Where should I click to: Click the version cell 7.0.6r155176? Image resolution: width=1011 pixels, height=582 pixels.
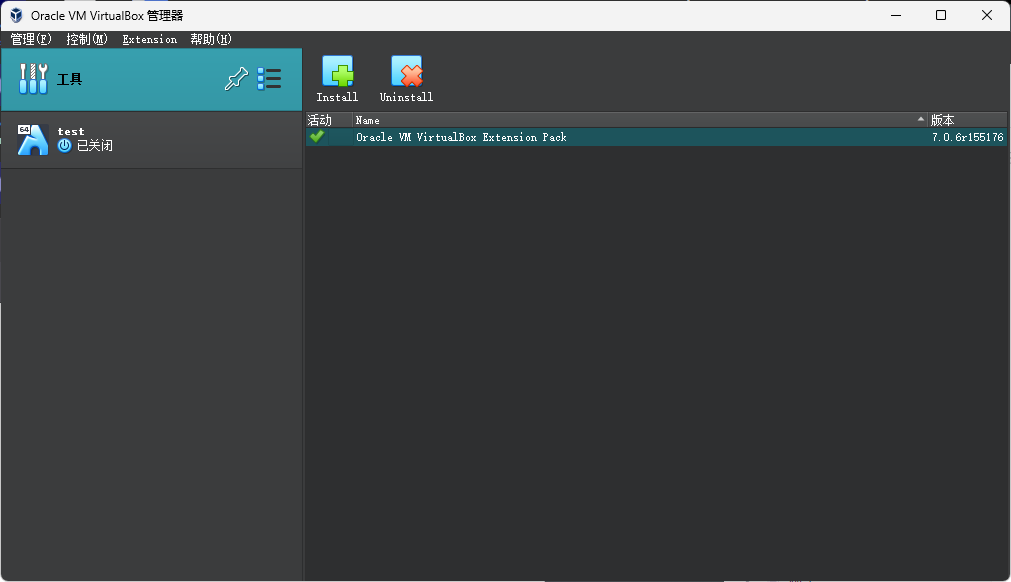(x=967, y=137)
